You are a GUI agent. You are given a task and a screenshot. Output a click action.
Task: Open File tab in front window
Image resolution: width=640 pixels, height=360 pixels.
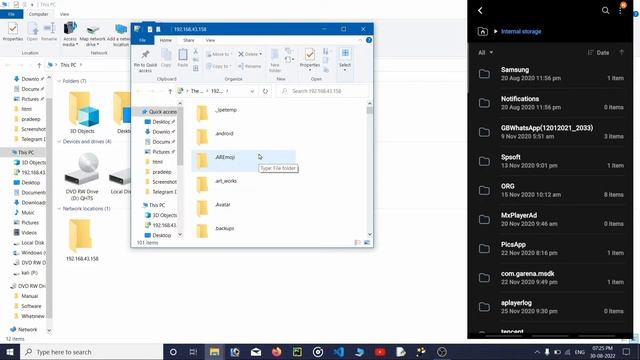(142, 40)
